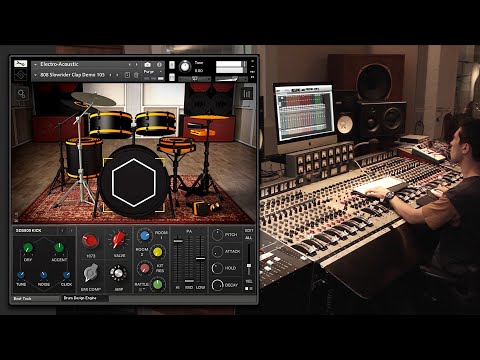Switch to the Drum Design Engine tab

pos(80,298)
